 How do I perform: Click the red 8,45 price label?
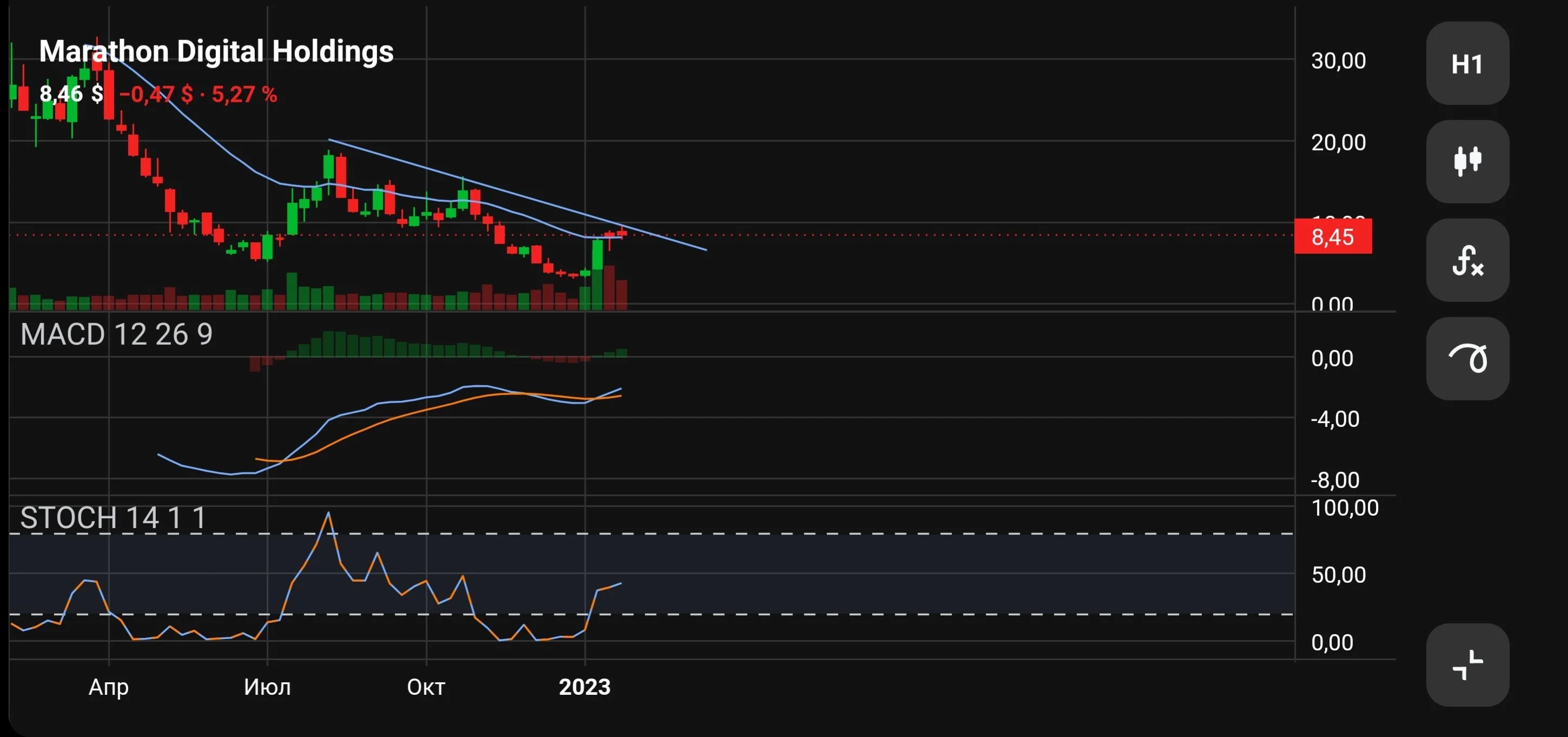tap(1332, 236)
